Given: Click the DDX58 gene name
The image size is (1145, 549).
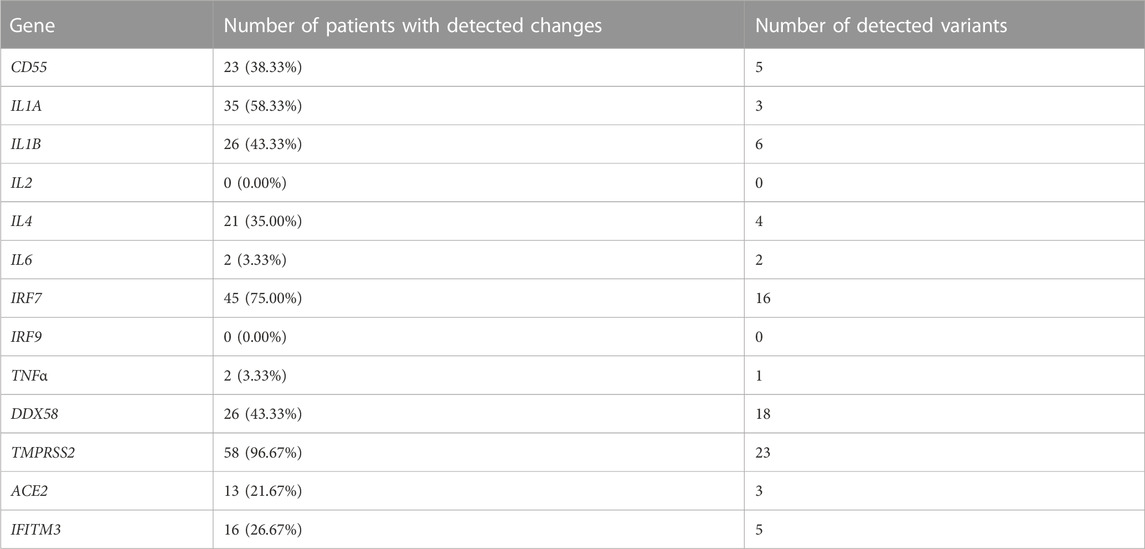Looking at the screenshot, I should tap(29, 414).
